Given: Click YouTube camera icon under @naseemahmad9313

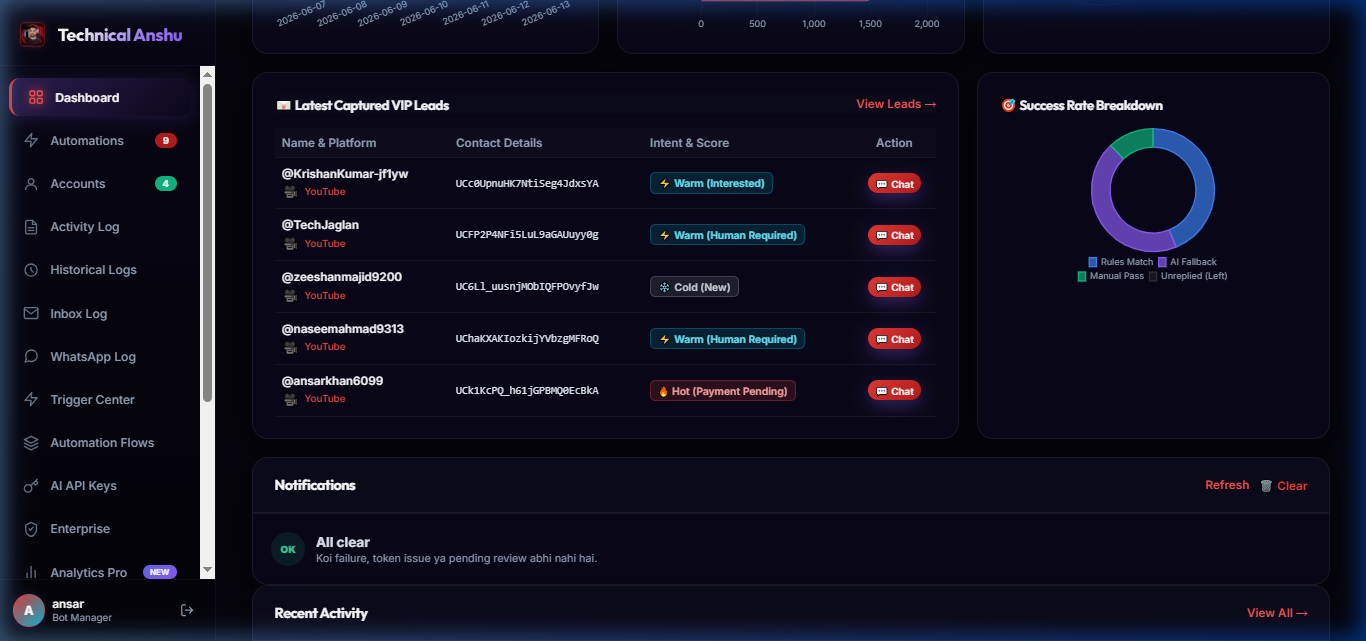Looking at the screenshot, I should click(290, 347).
